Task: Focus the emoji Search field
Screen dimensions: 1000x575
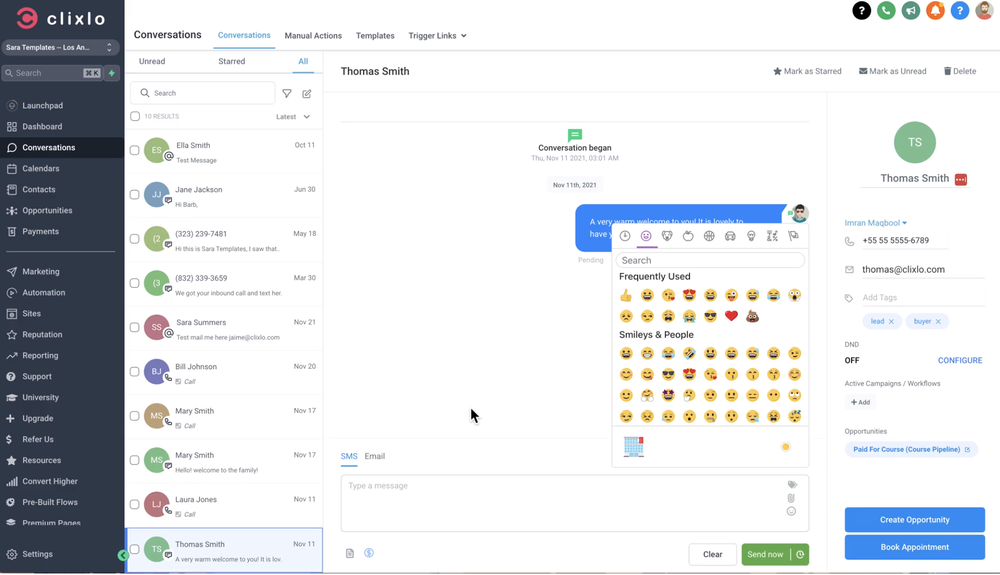Action: [710, 261]
